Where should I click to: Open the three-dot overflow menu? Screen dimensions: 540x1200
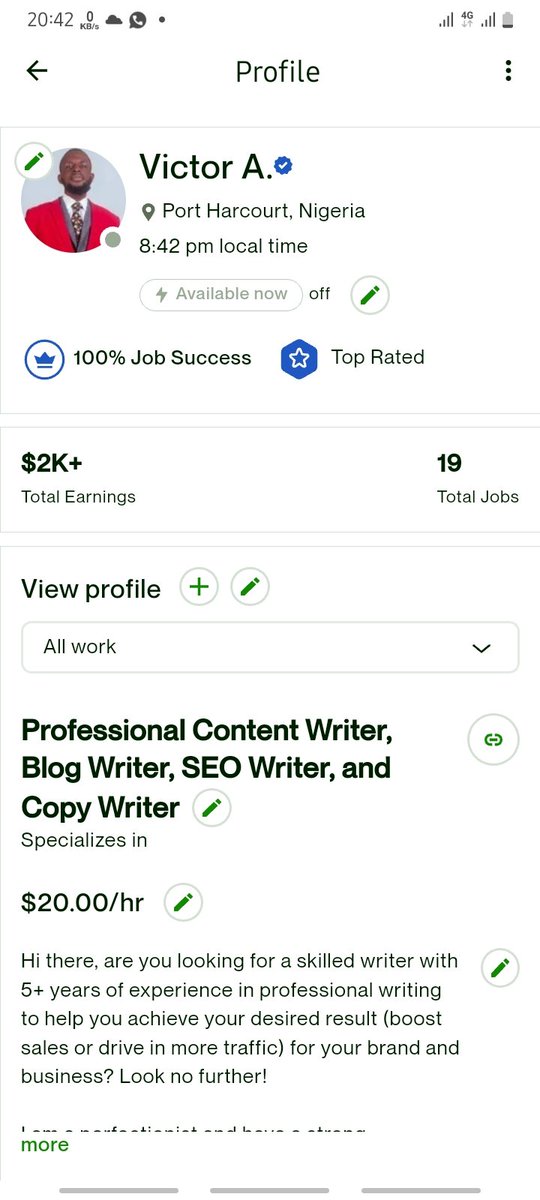coord(508,71)
